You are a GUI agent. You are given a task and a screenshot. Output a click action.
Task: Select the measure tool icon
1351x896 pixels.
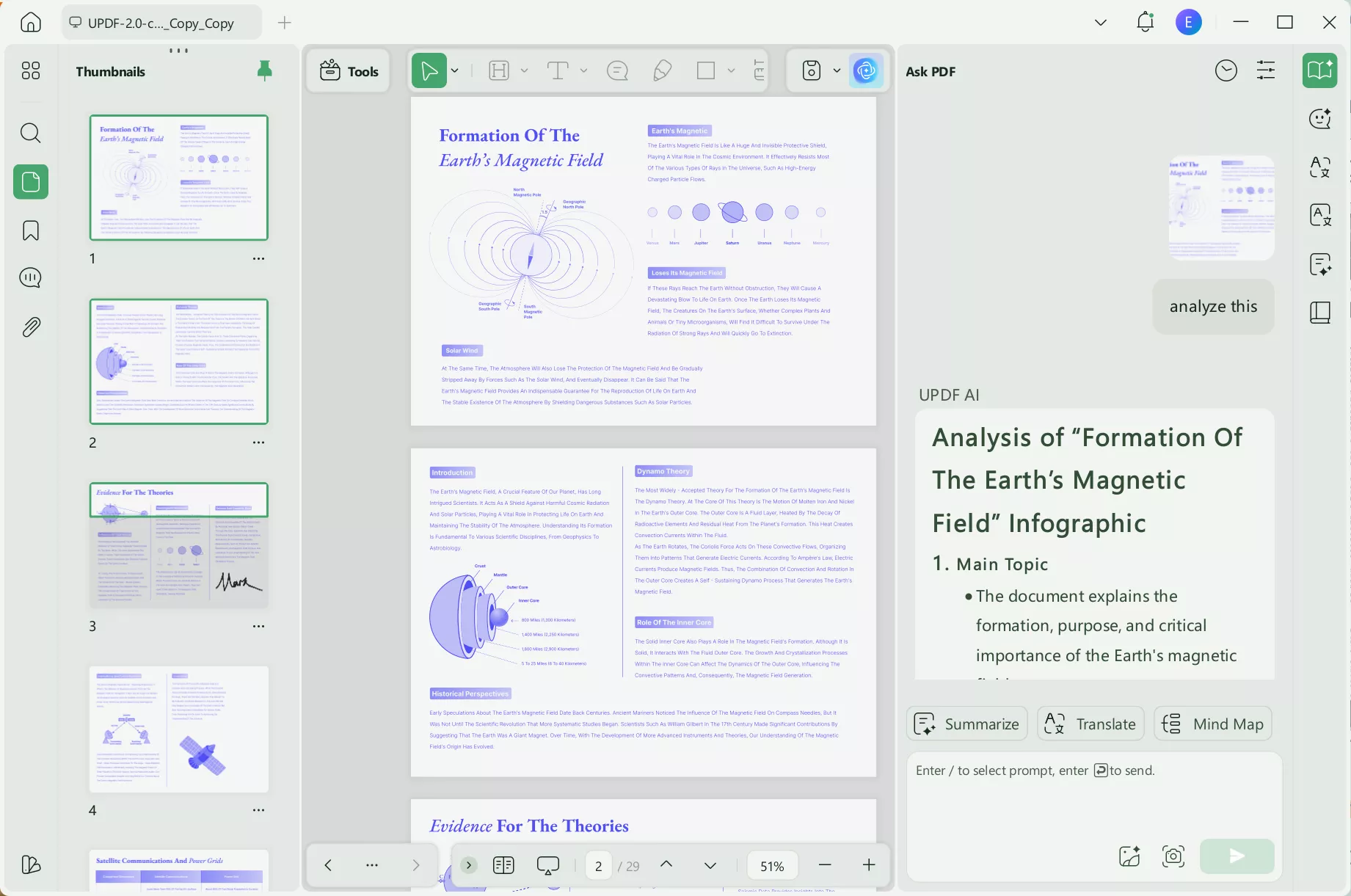pyautogui.click(x=759, y=71)
